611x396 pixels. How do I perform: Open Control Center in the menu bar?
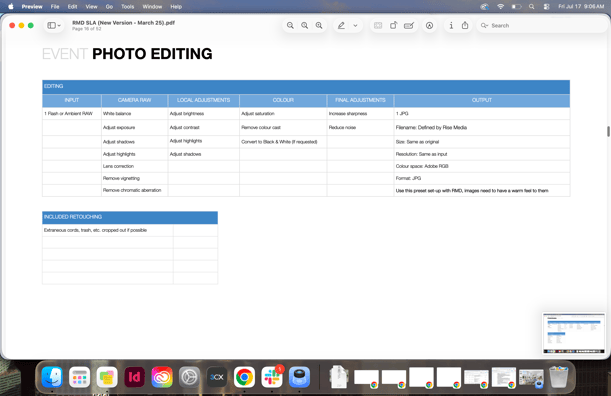tap(546, 7)
